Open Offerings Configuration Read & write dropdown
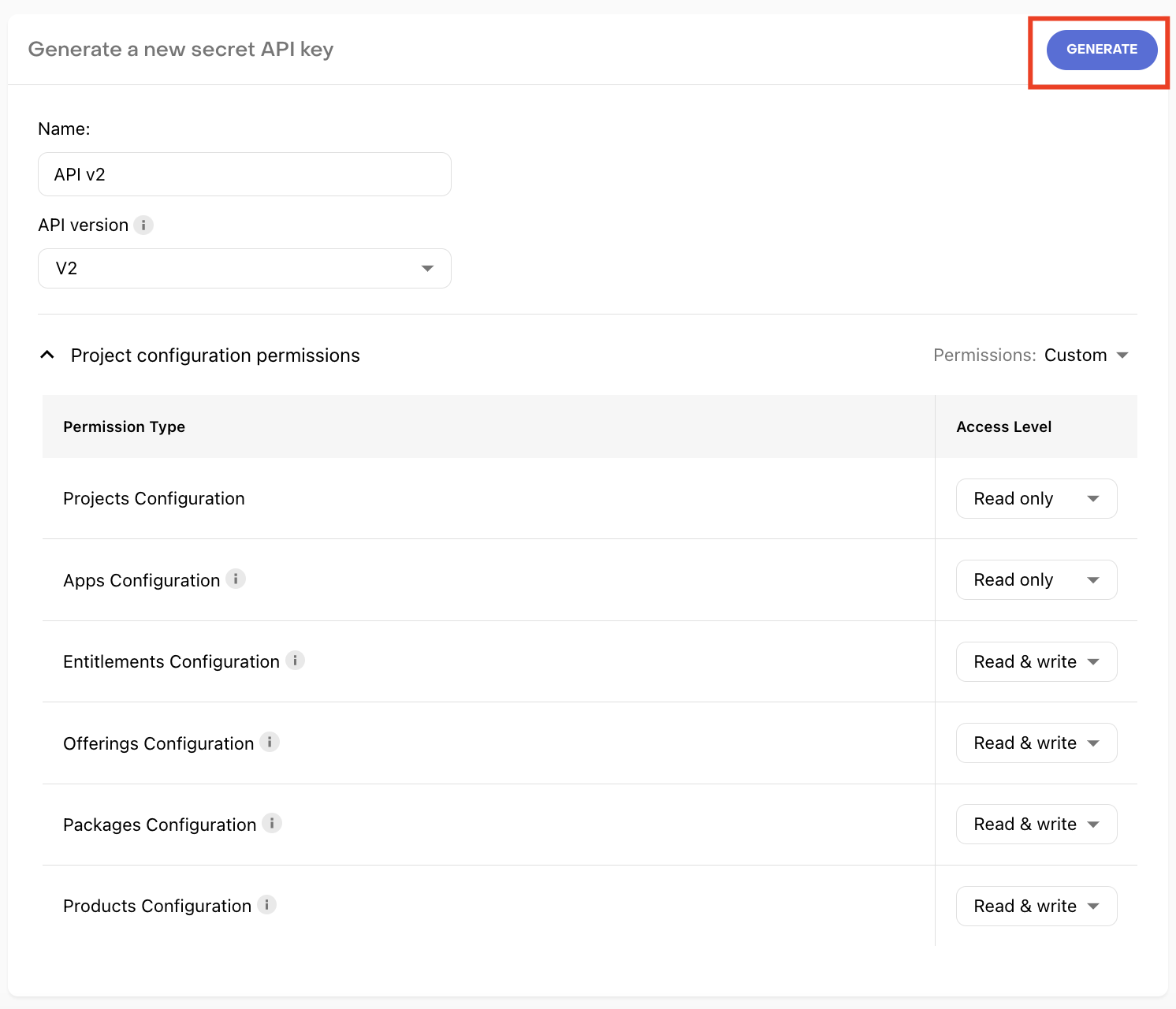This screenshot has height=1009, width=1176. point(1036,743)
